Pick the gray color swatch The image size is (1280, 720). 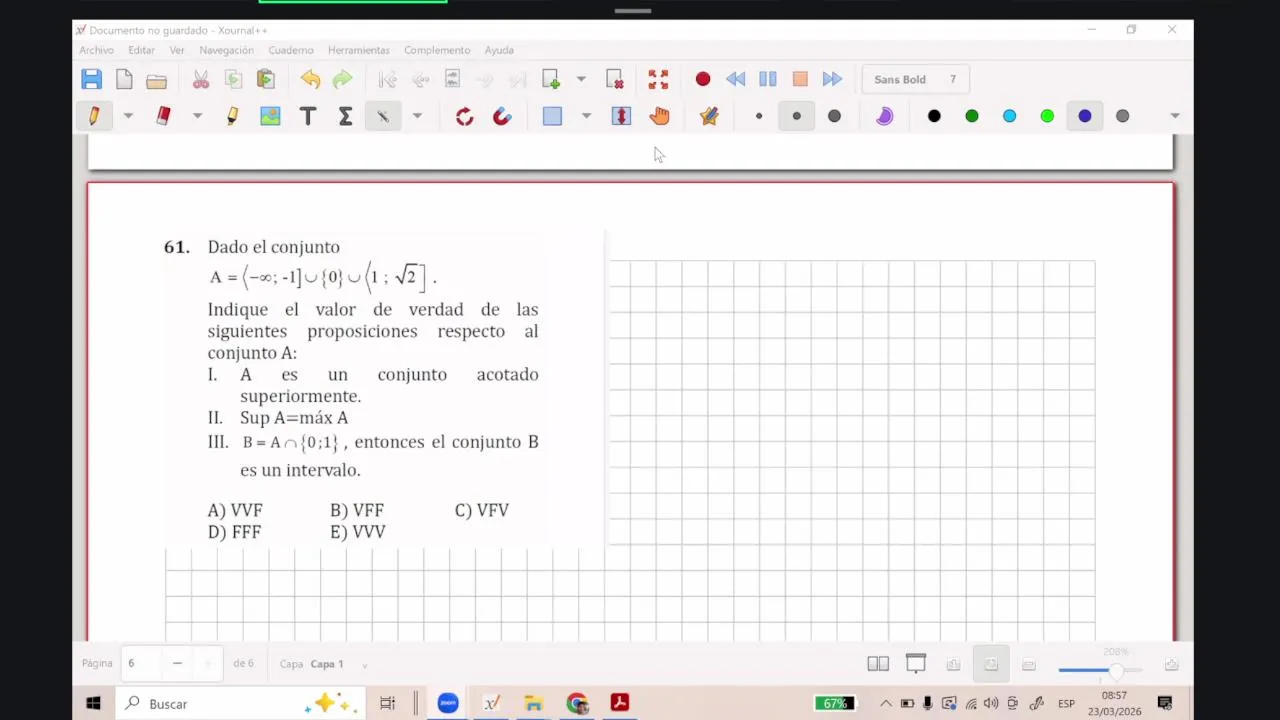[1123, 116]
